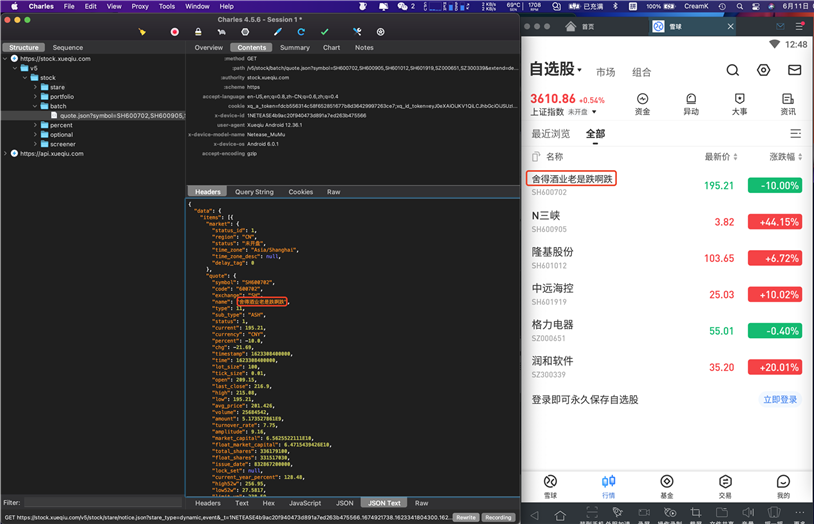Open the 我的 profile tab icon
This screenshot has height=524, width=814.
click(783, 486)
